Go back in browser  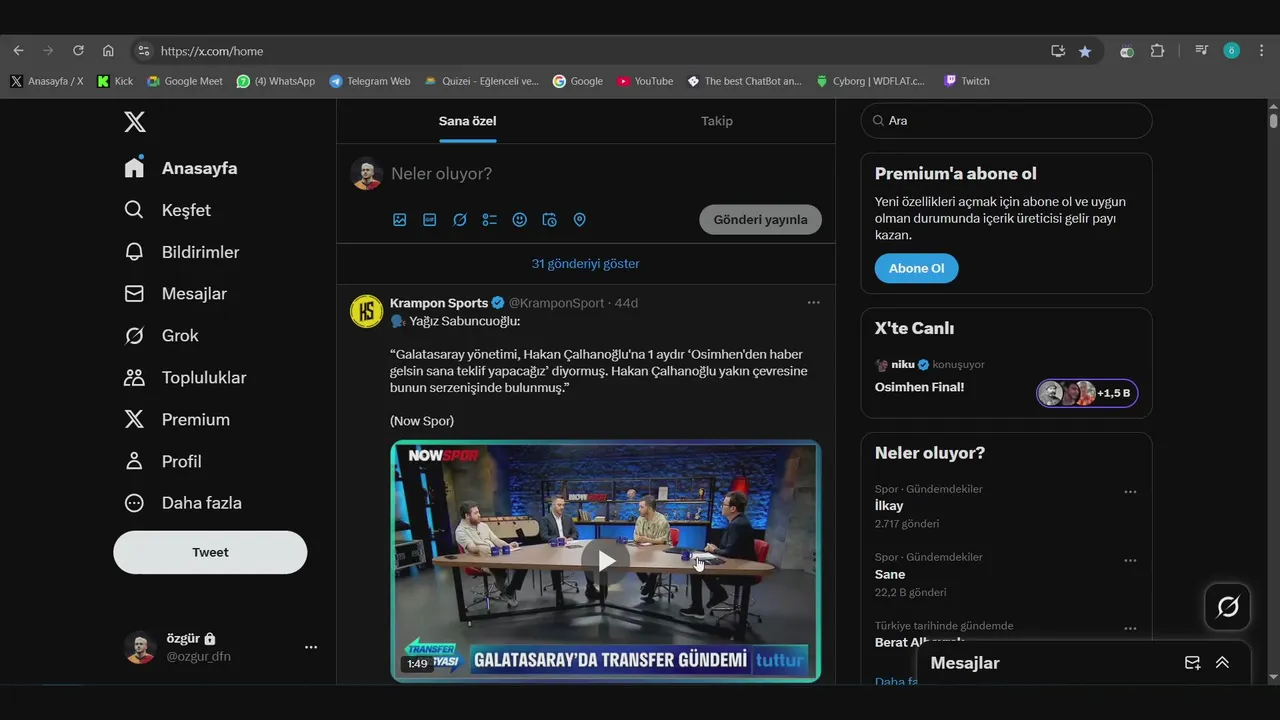(18, 51)
